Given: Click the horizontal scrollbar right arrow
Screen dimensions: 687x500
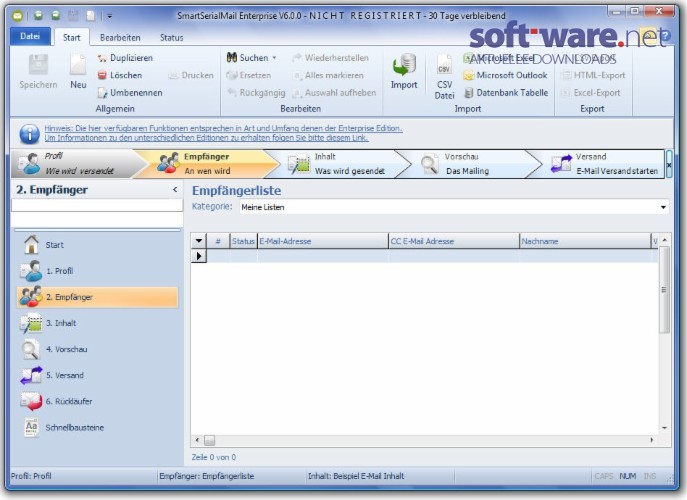Looking at the screenshot, I should [652, 440].
